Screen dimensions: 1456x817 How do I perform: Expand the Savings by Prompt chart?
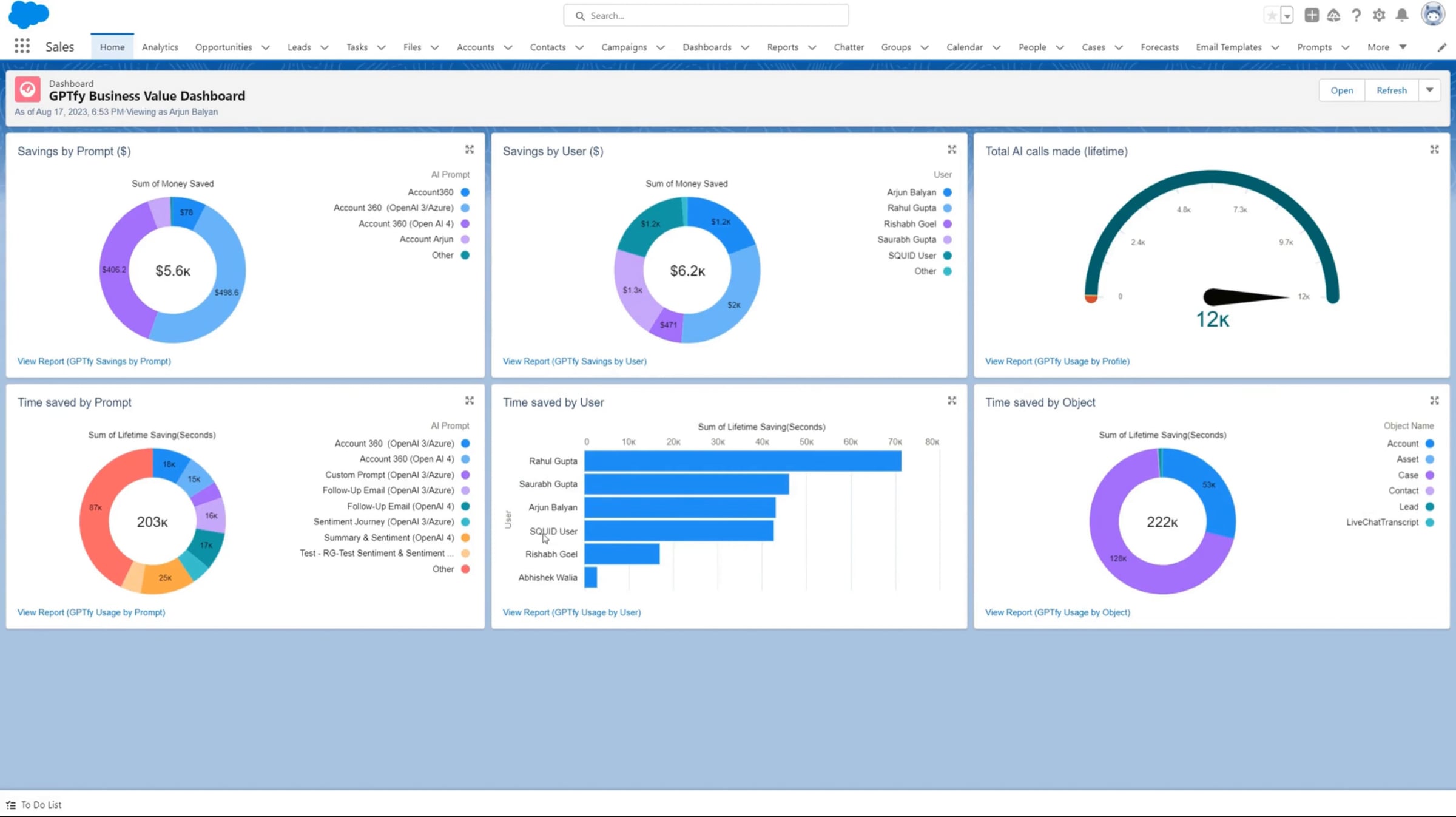point(469,149)
